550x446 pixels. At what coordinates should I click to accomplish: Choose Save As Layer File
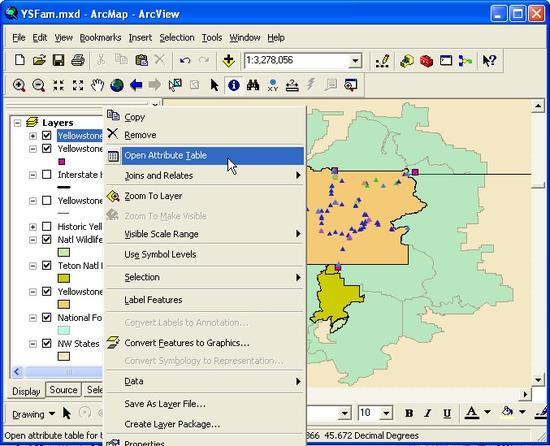point(204,404)
